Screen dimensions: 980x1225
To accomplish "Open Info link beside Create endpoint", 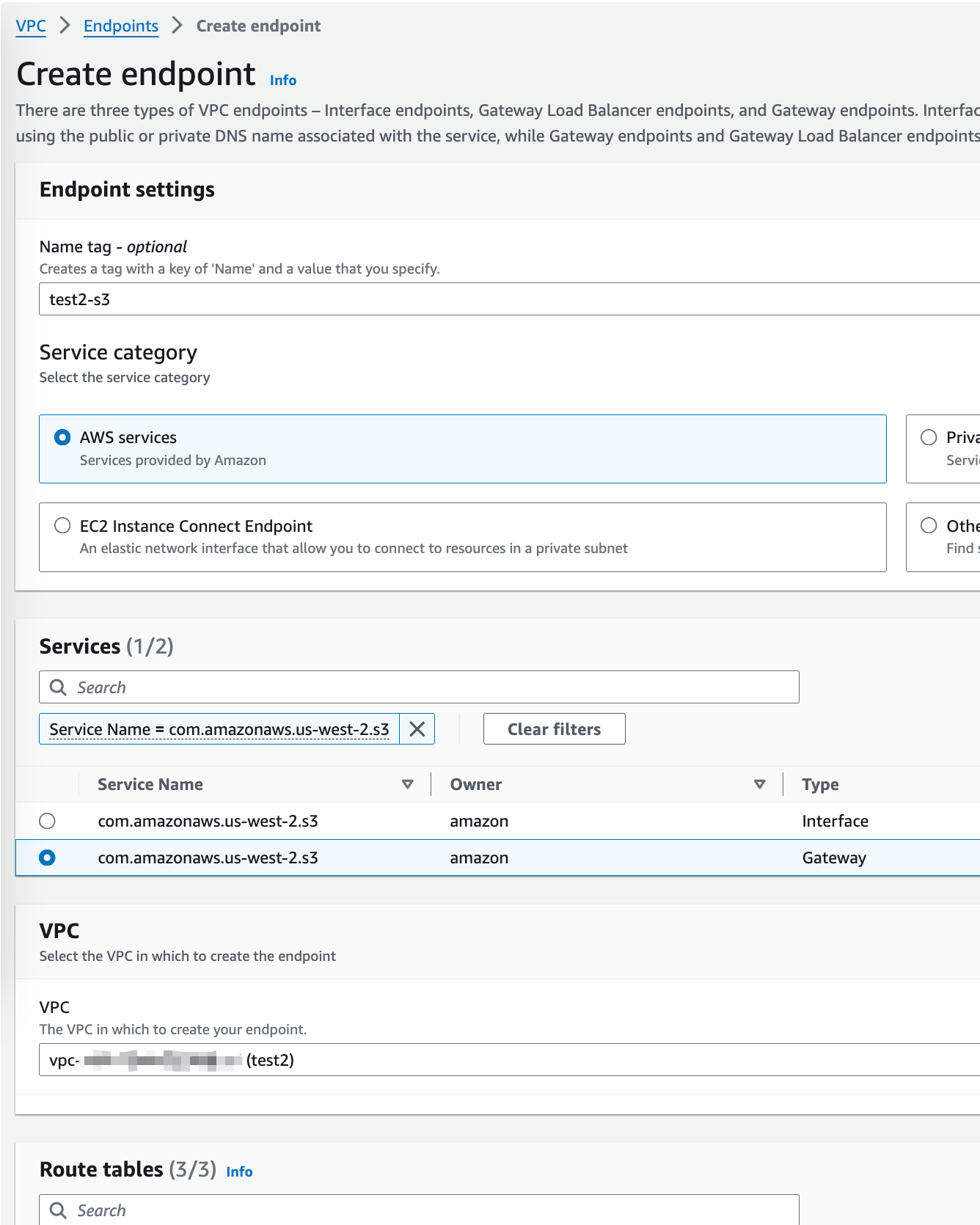I will point(283,80).
